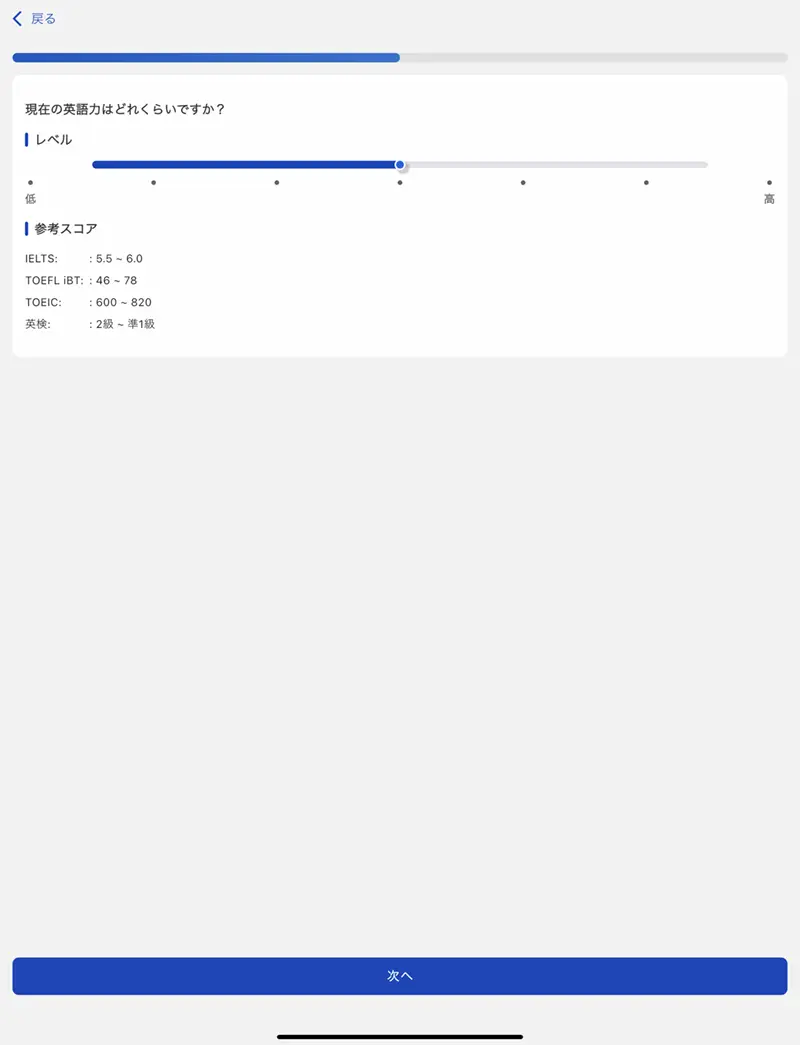Choose the third level dot from the low end
Image resolution: width=800 pixels, height=1045 pixels.
pos(277,182)
